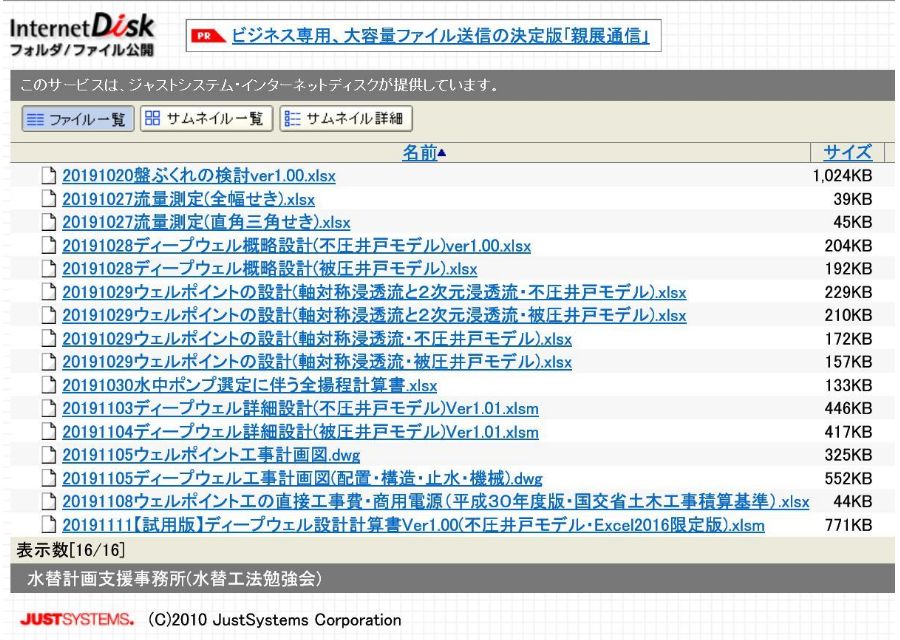
Task: Open the 親展通信 advertisement link
Action: pos(441,38)
